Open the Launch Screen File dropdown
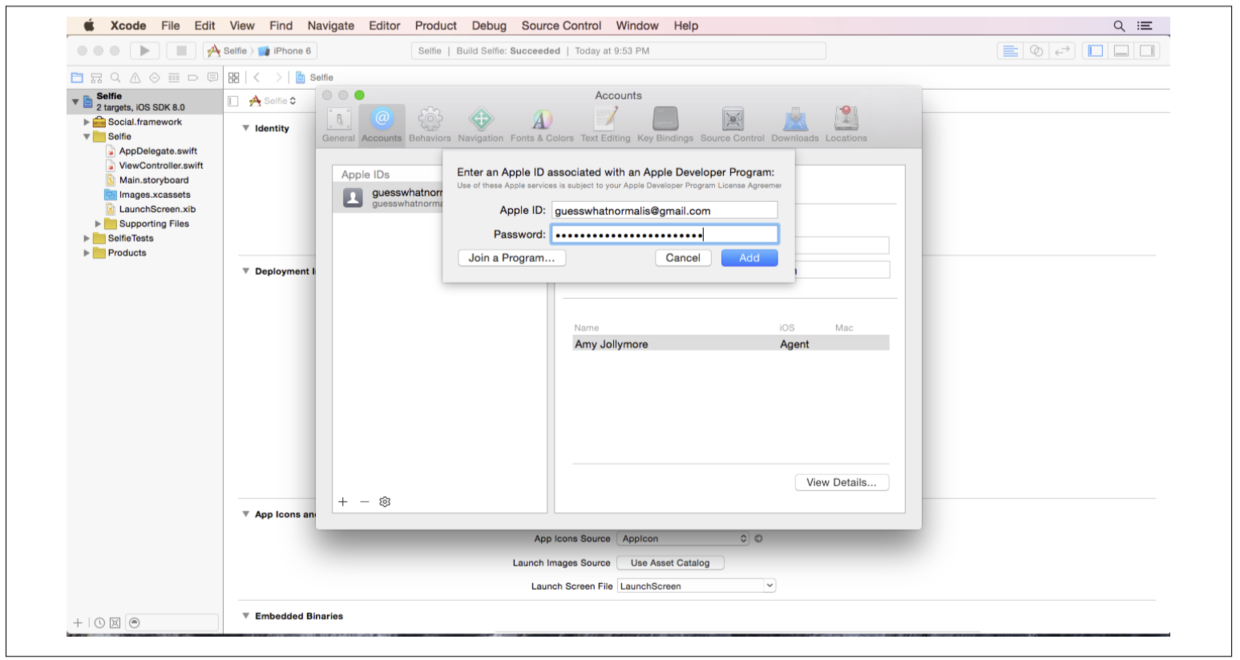The image size is (1240, 660). pyautogui.click(x=696, y=586)
